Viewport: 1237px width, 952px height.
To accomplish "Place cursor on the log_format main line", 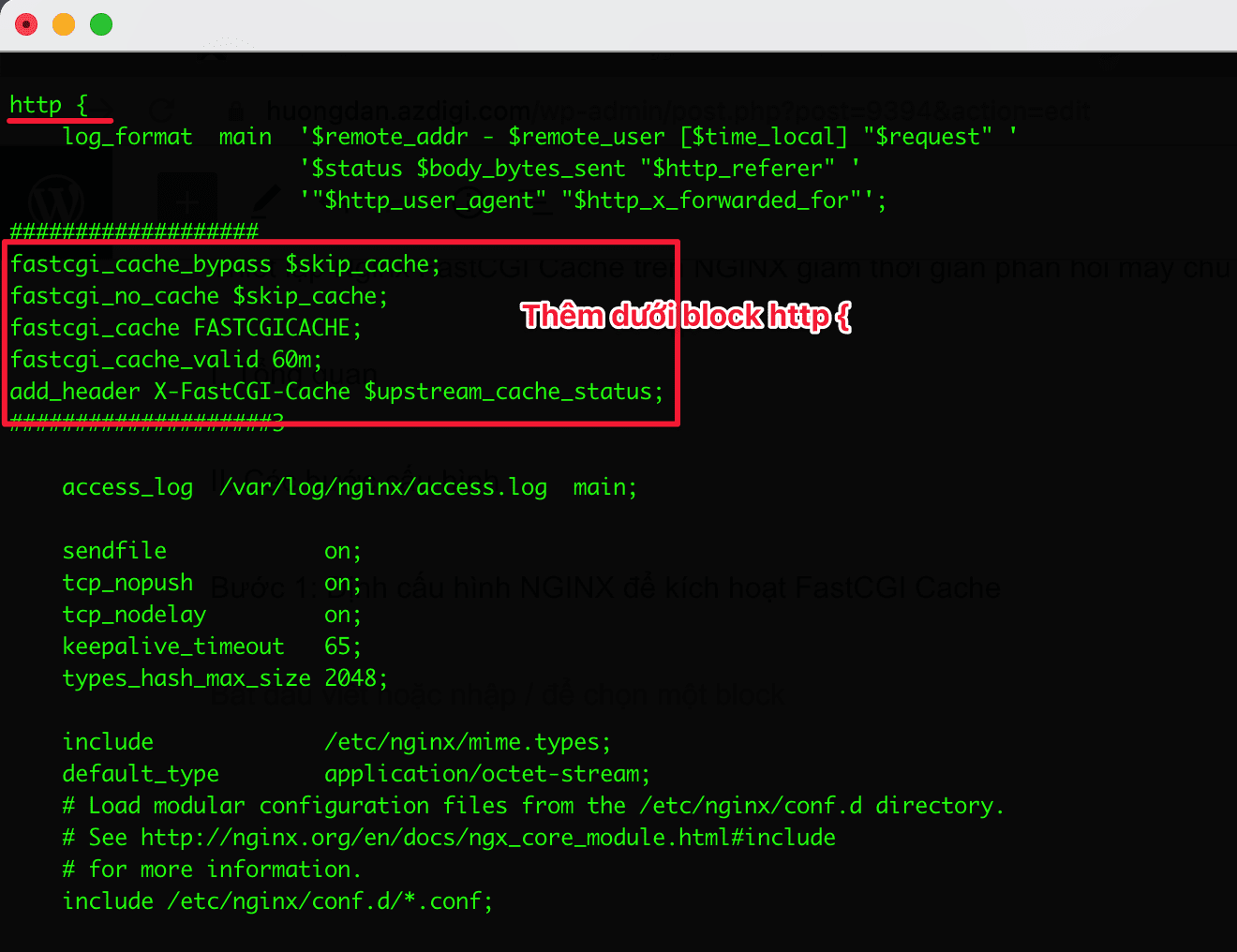I will 167,137.
